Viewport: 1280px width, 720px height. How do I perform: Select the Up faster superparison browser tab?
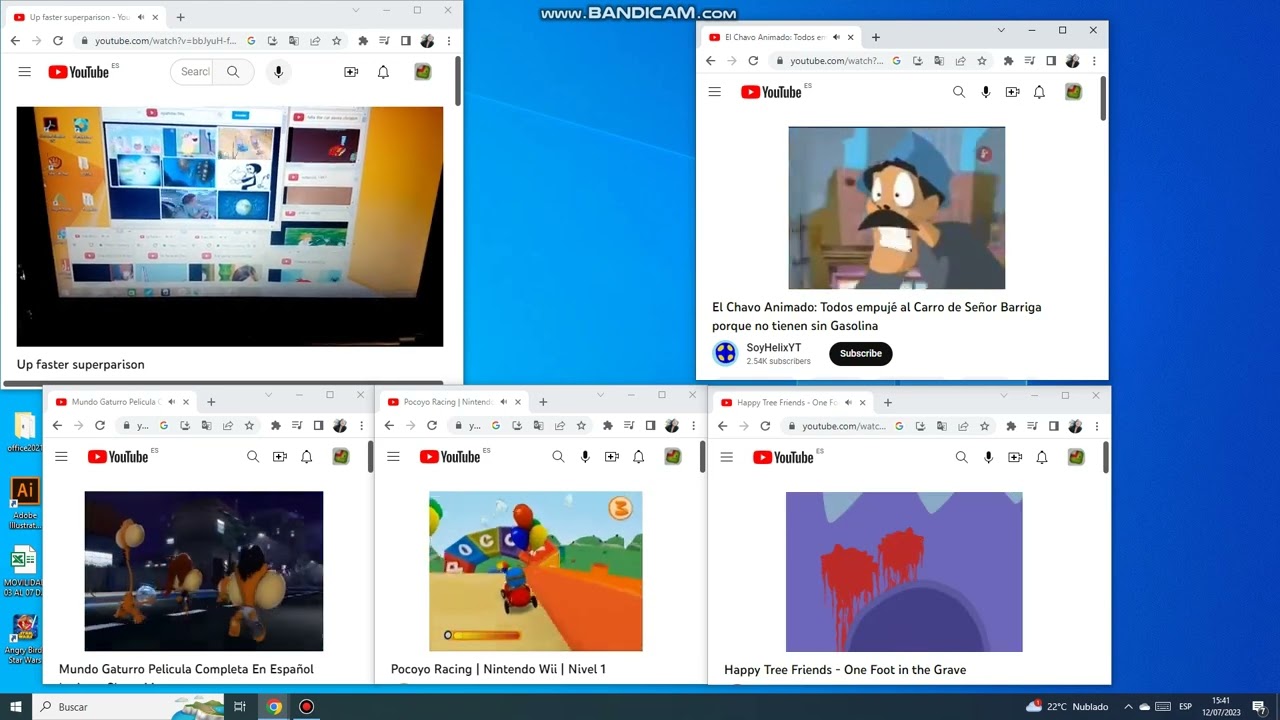pyautogui.click(x=86, y=17)
